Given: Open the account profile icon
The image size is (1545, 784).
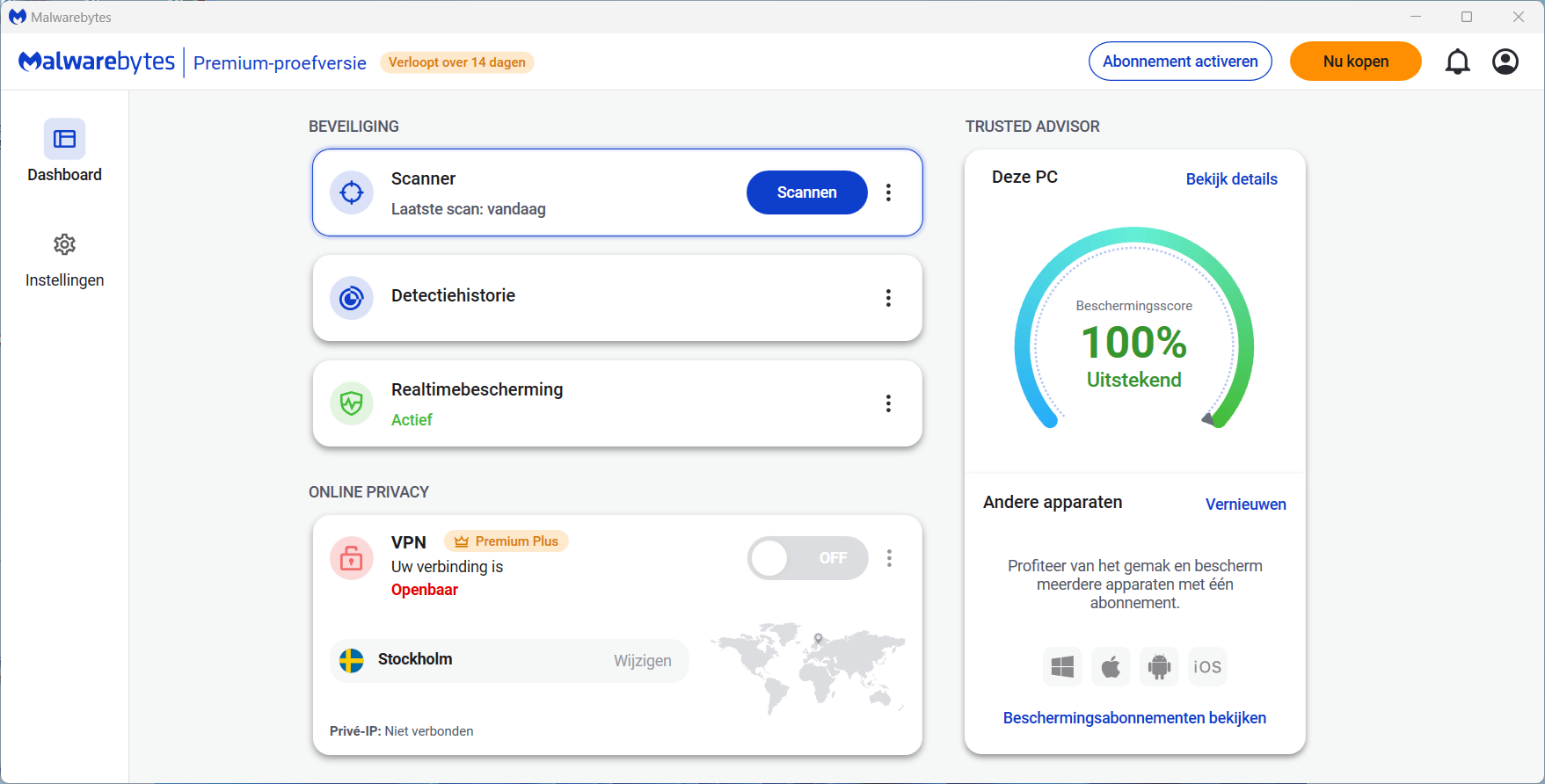Looking at the screenshot, I should coord(1505,62).
